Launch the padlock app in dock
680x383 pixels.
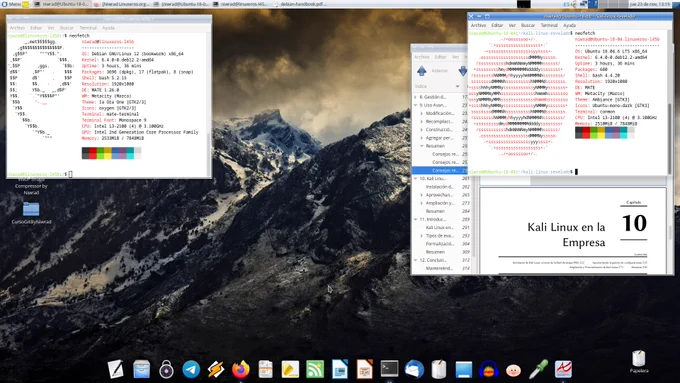point(166,370)
